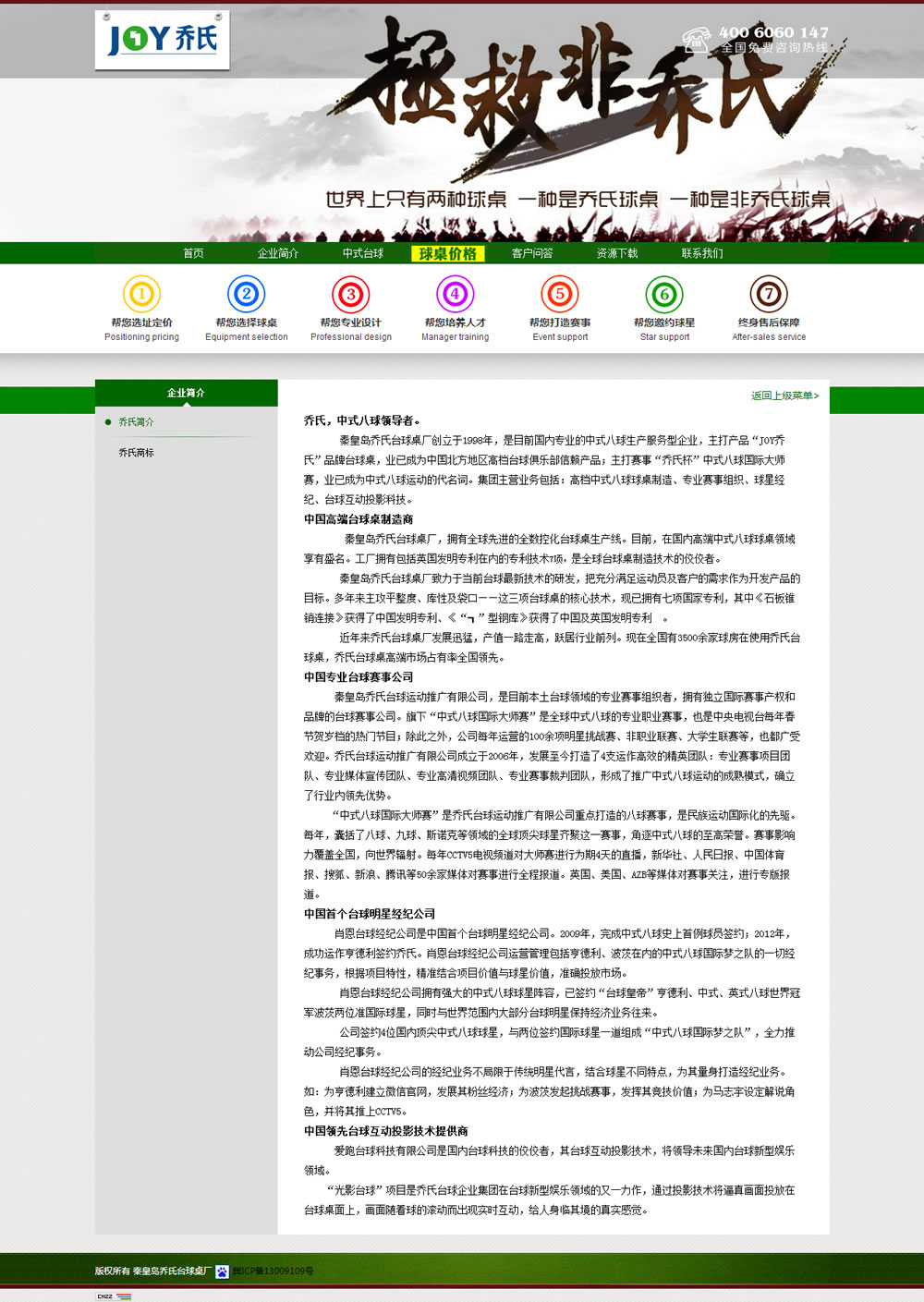This screenshot has height=1302, width=924.
Task: Open the red circle icon 帮您专业设计
Action: pyautogui.click(x=351, y=295)
